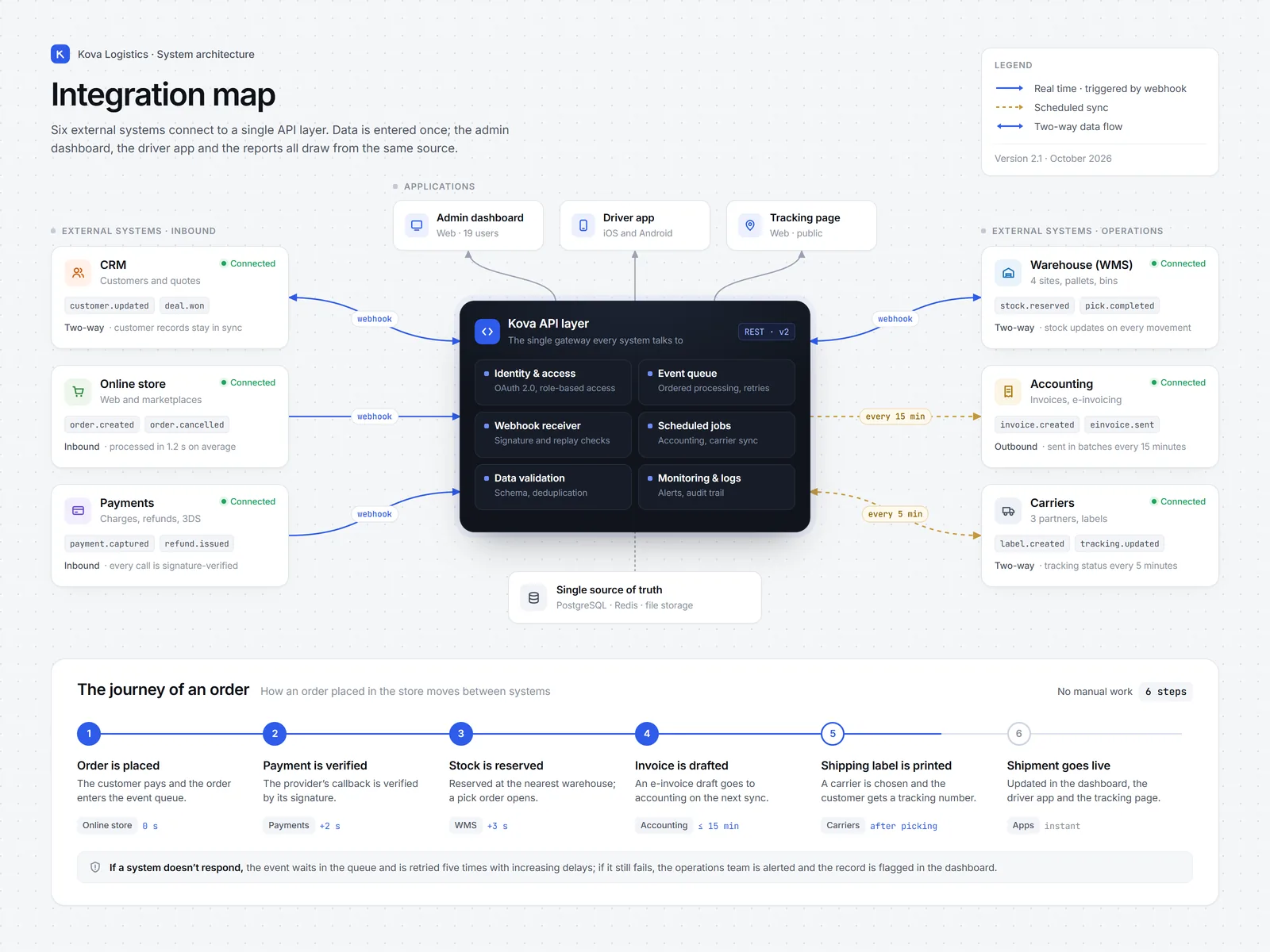Click the WMS tag under step 3
This screenshot has height=952, width=1270.
(466, 825)
